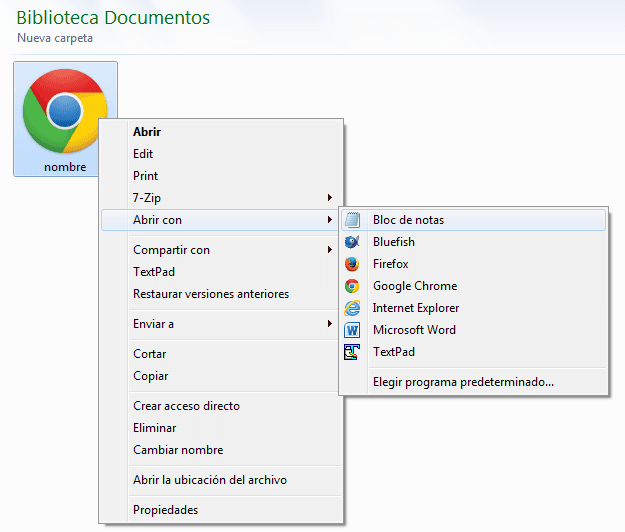Image resolution: width=625 pixels, height=532 pixels.
Task: Select Cambiar nombre
Action: click(x=222, y=450)
